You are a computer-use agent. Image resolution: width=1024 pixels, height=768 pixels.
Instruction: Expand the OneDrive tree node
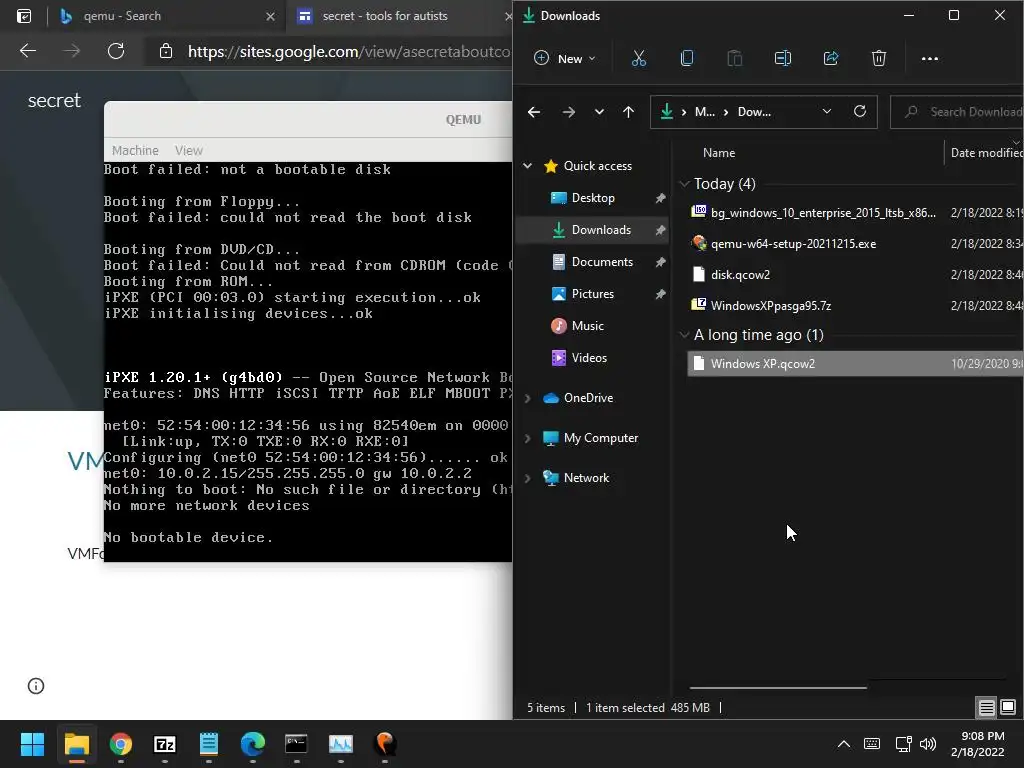(528, 398)
